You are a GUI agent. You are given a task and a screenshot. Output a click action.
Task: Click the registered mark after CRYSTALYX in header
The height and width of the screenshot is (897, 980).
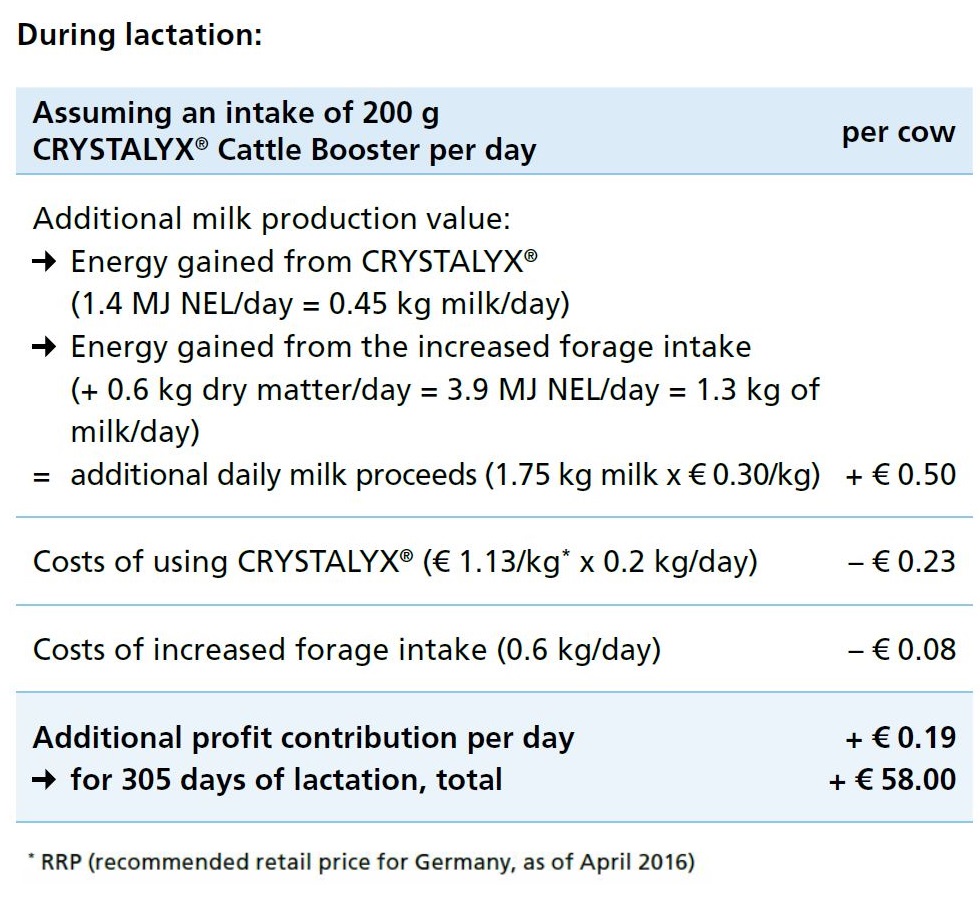201,143
